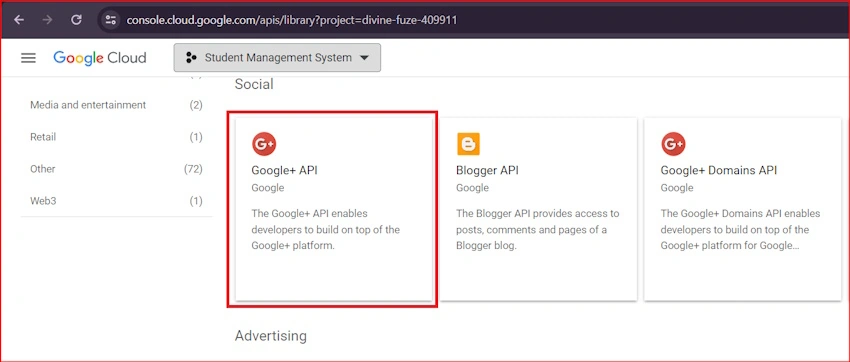Click the Google+ Domains API description text

(740, 230)
